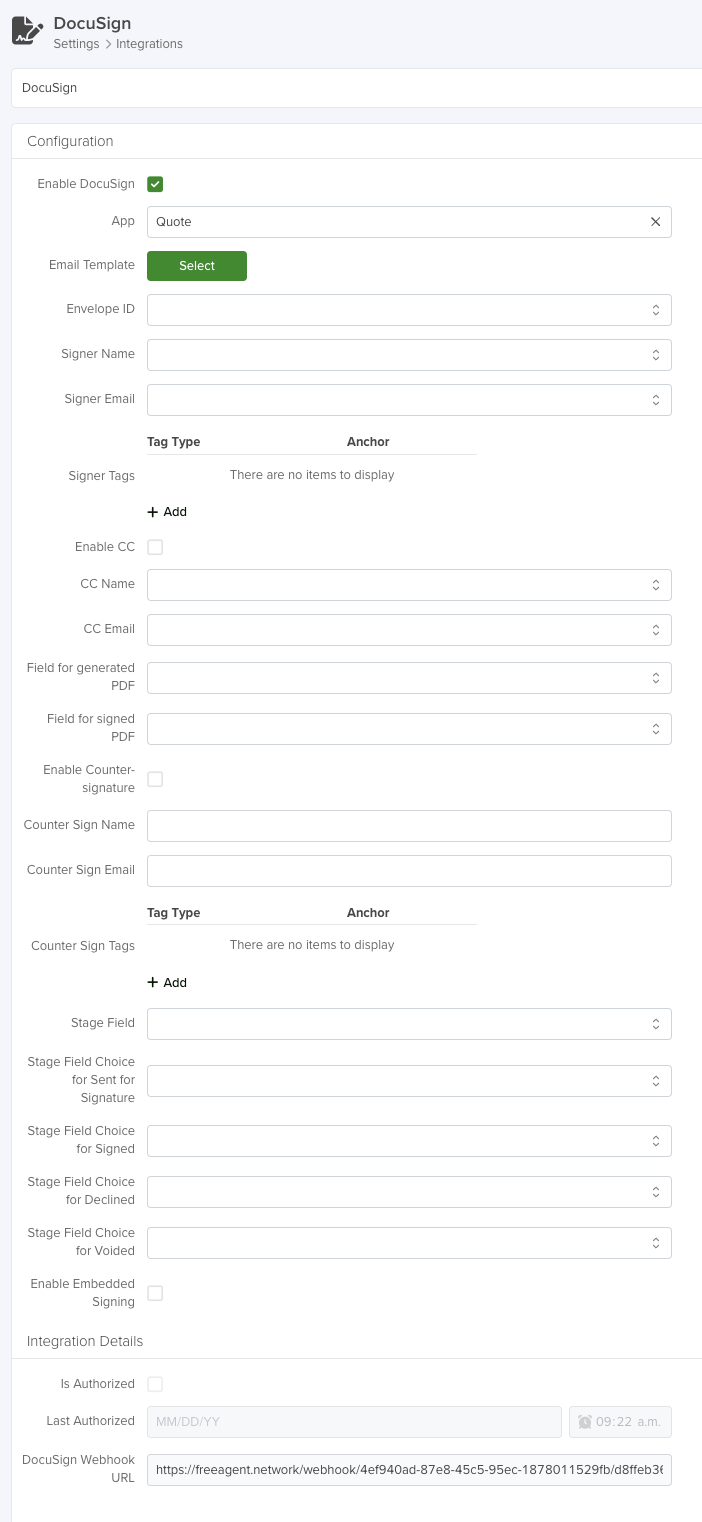Open the Signer Name dropdown
Image resolution: width=702 pixels, height=1522 pixels.
tap(409, 355)
